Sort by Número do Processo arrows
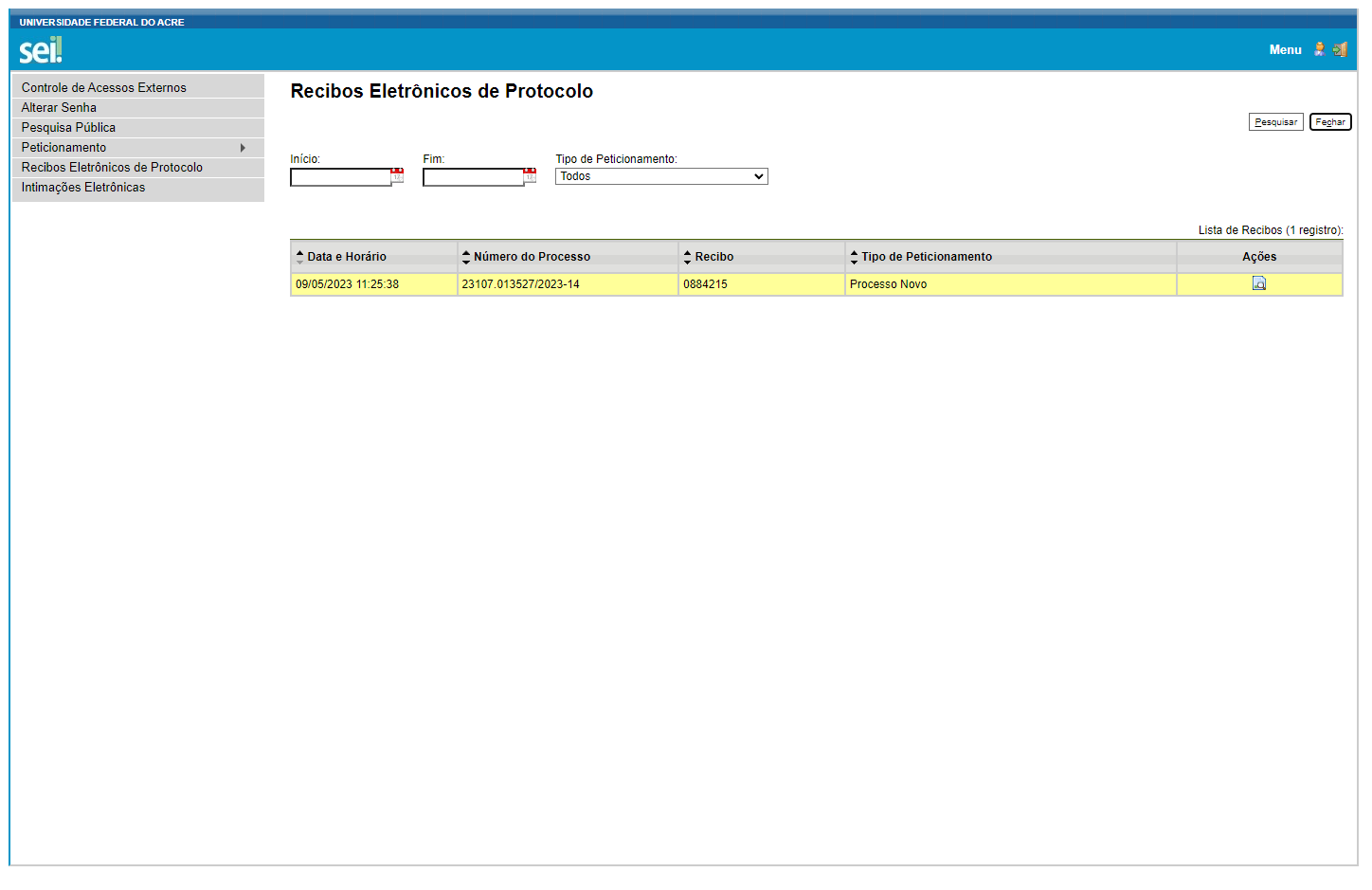This screenshot has width=1372, height=890. (x=466, y=257)
